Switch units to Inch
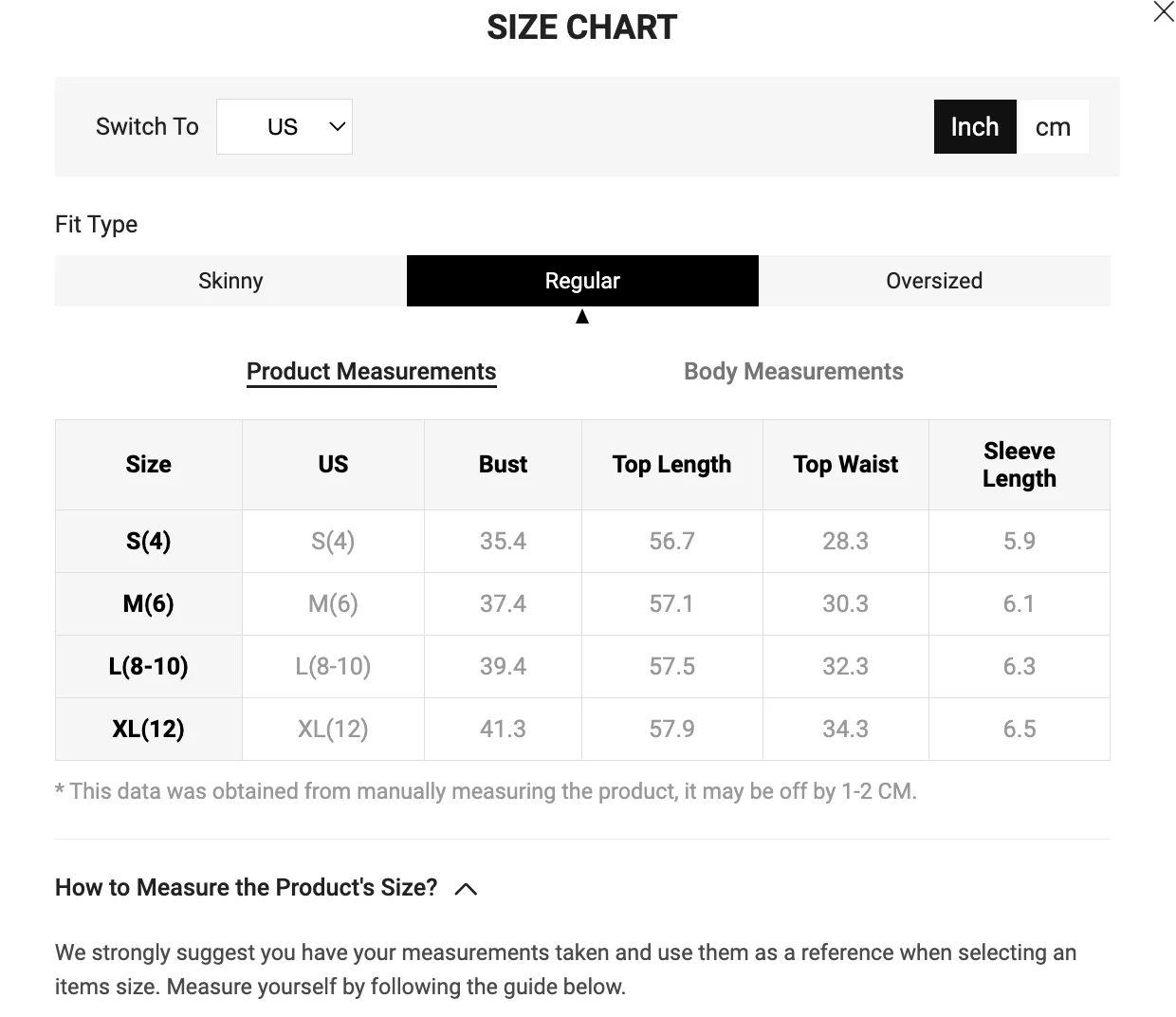This screenshot has width=1176, height=1017. 974,126
